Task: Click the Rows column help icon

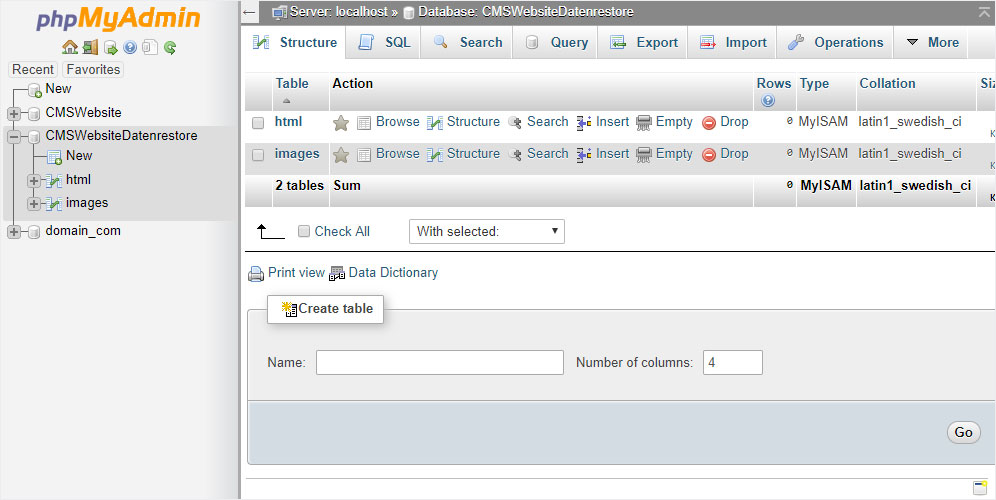Action: tap(767, 100)
